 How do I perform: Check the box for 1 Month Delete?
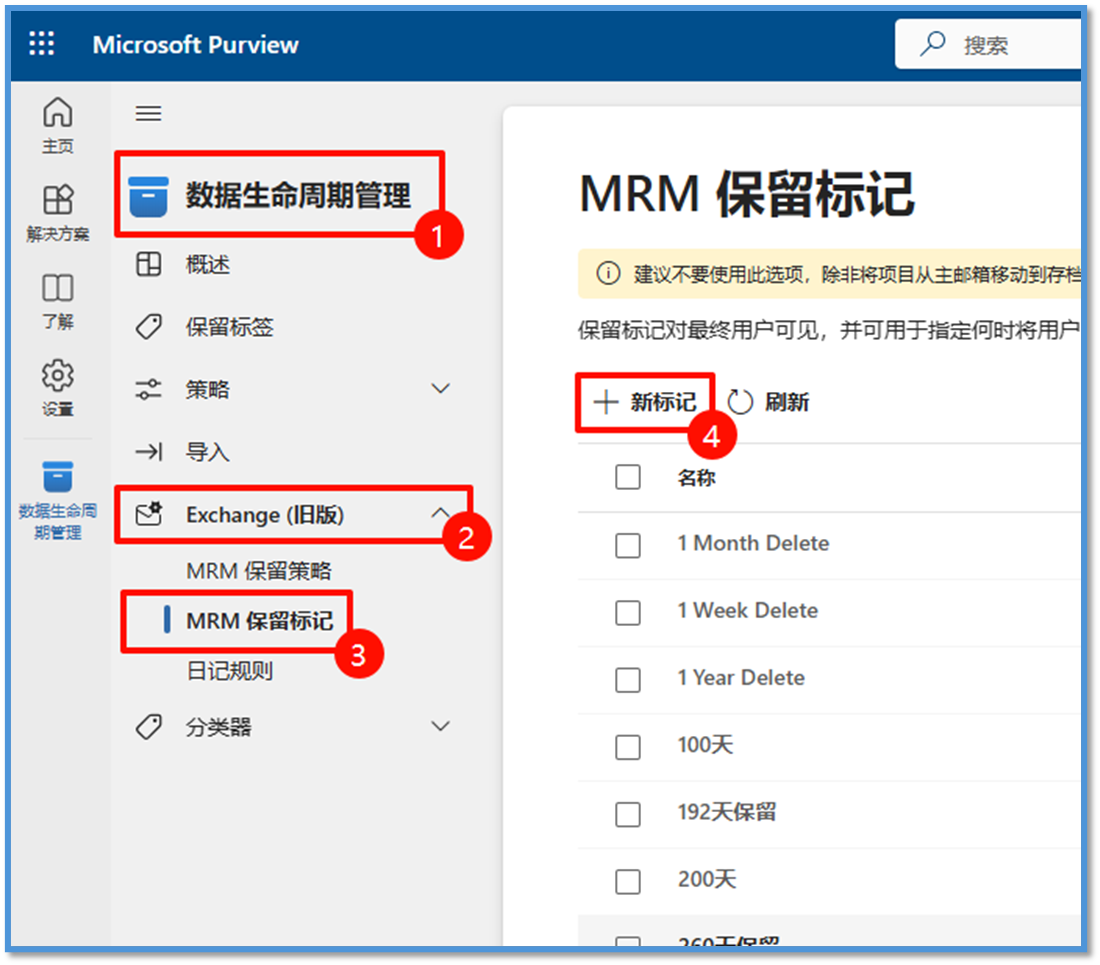pyautogui.click(x=628, y=545)
